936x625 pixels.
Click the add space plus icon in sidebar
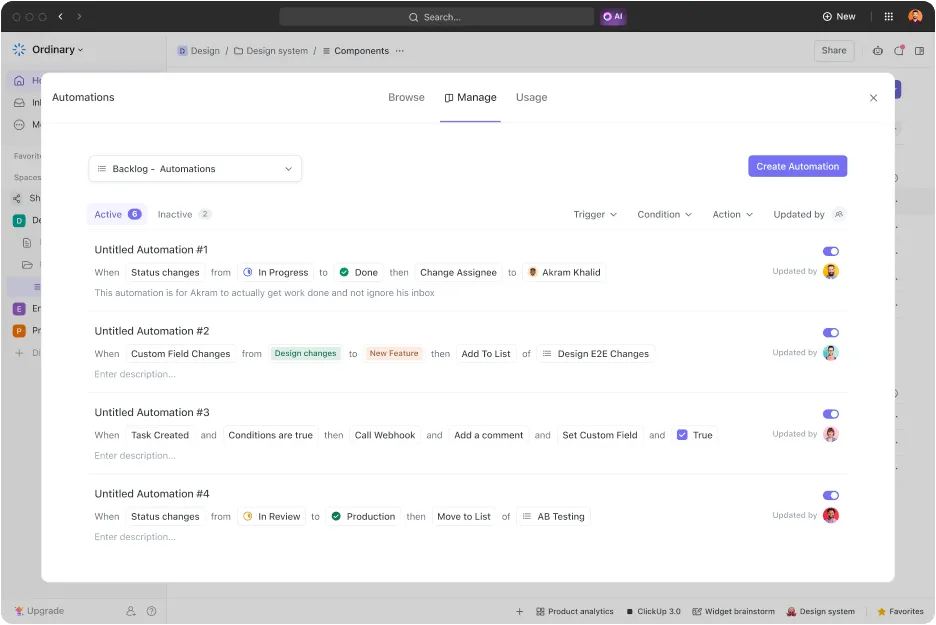19,353
